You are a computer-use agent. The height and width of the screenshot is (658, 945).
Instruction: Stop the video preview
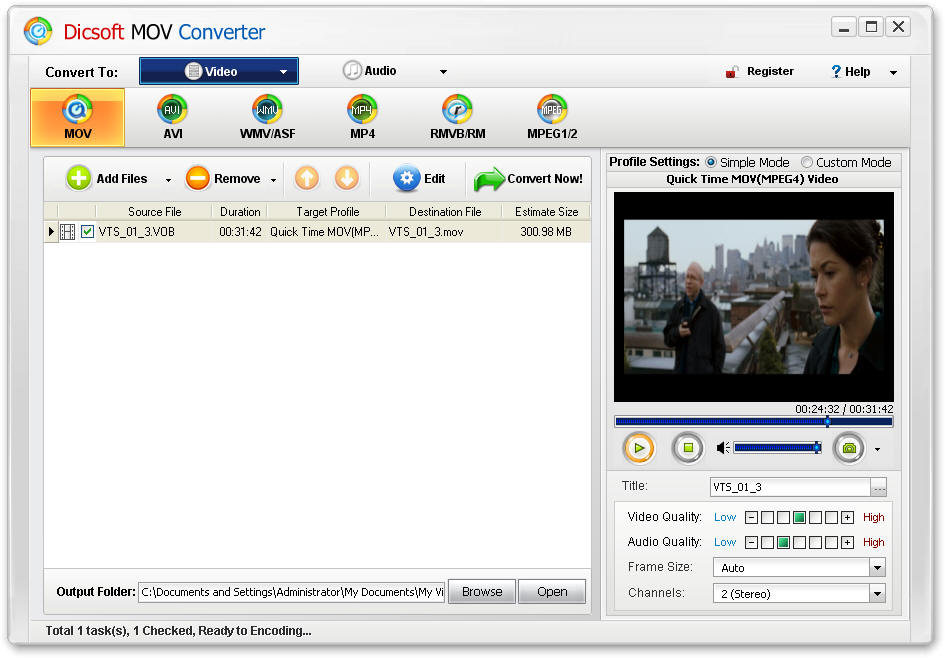click(x=688, y=448)
